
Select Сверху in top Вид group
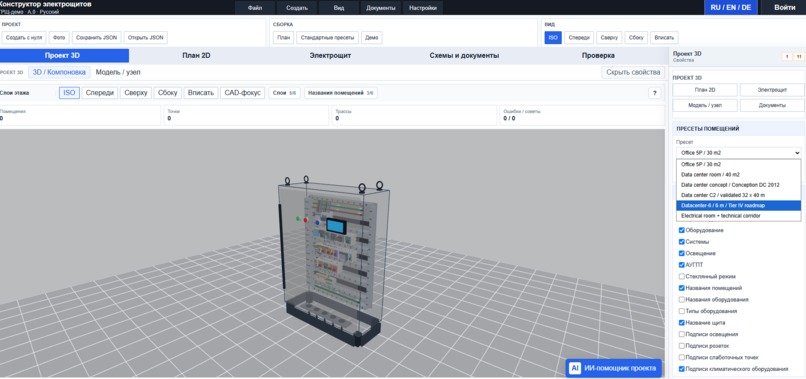pyautogui.click(x=609, y=38)
